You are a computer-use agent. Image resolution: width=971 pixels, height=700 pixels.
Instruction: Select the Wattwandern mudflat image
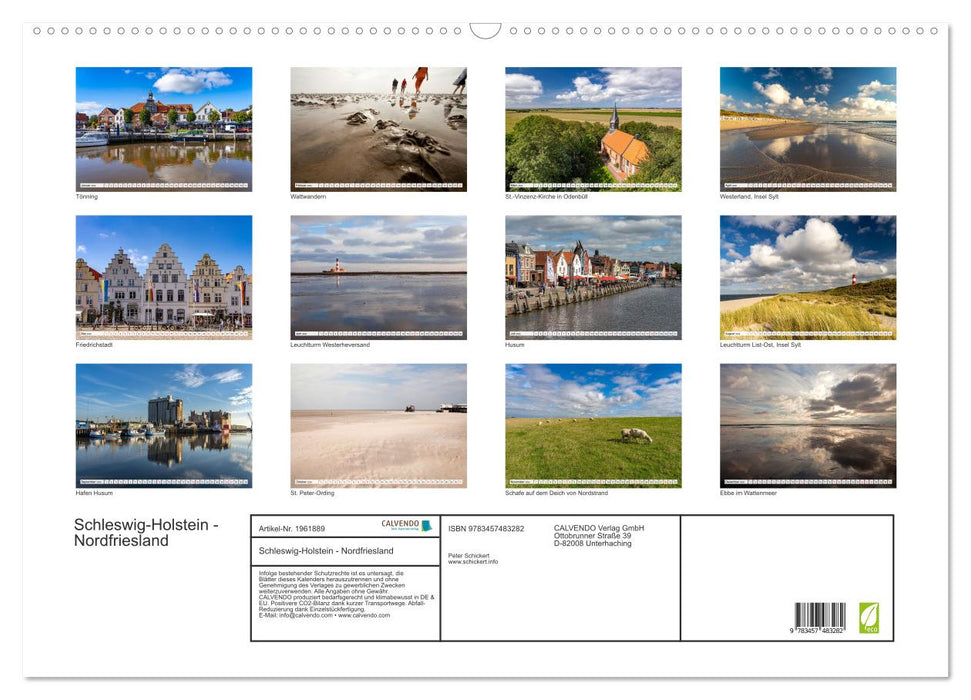pos(378,128)
